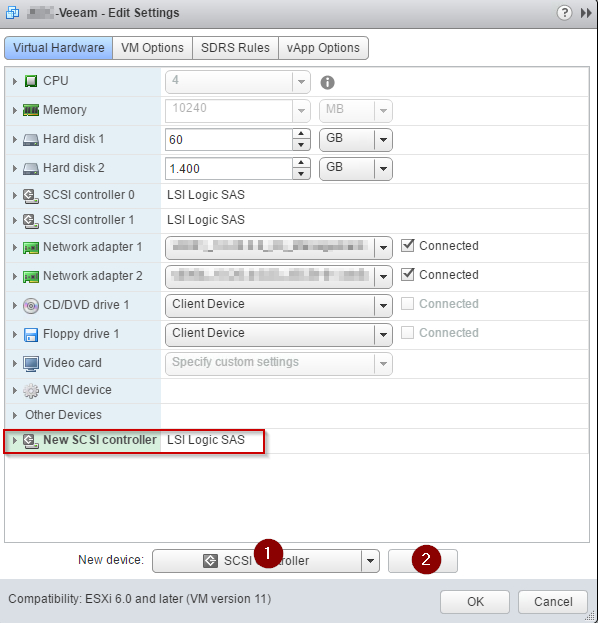Click the help question mark icon

pyautogui.click(x=564, y=13)
